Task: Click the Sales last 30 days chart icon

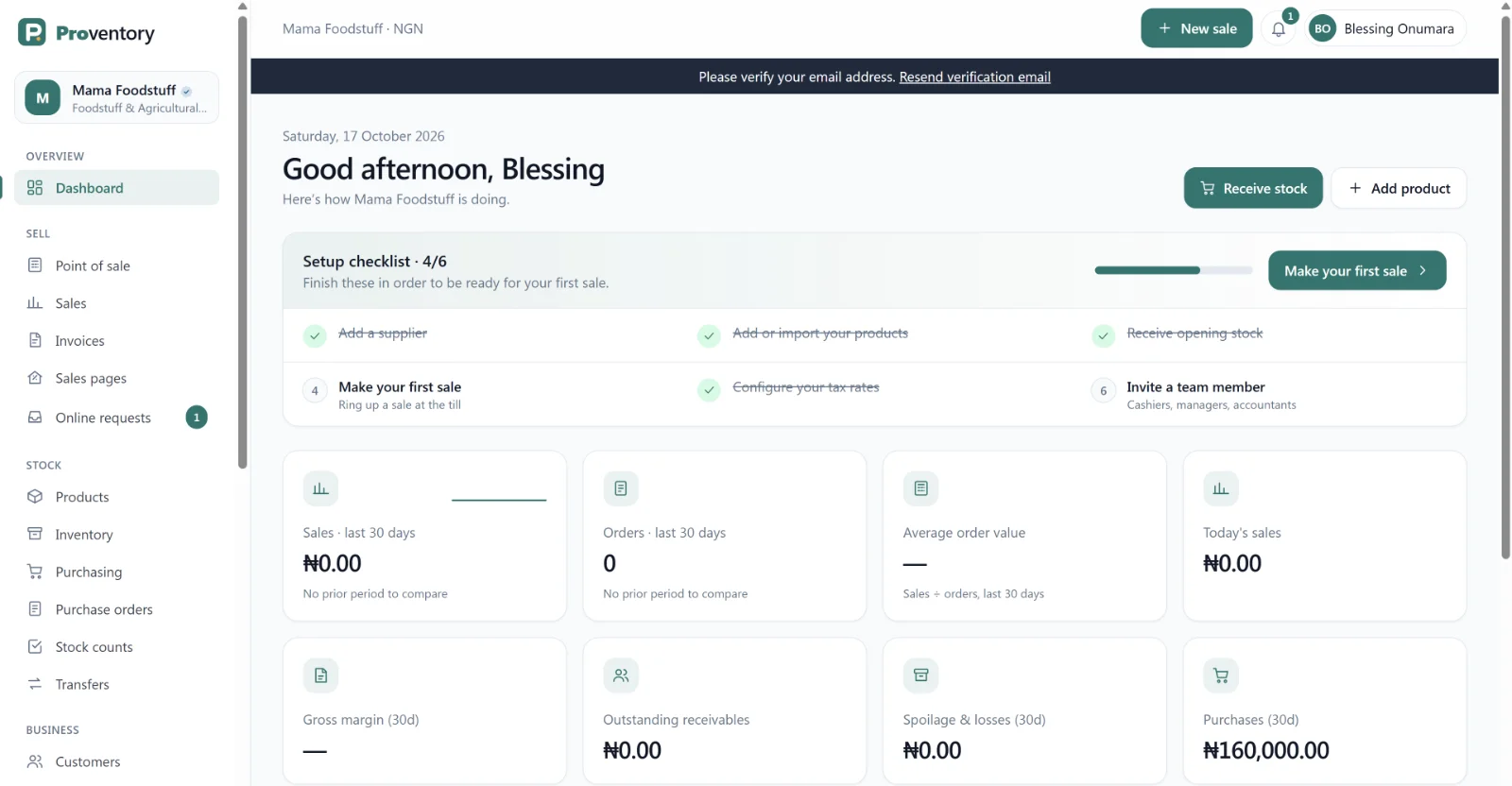Action: (x=321, y=488)
